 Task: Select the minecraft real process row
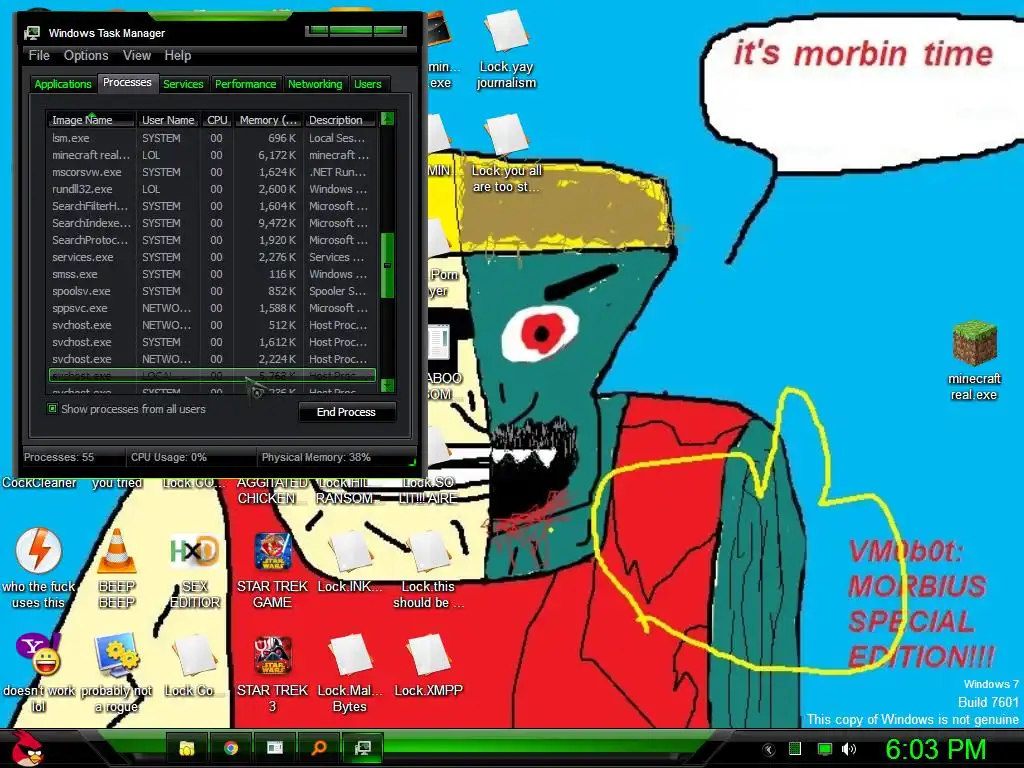212,155
